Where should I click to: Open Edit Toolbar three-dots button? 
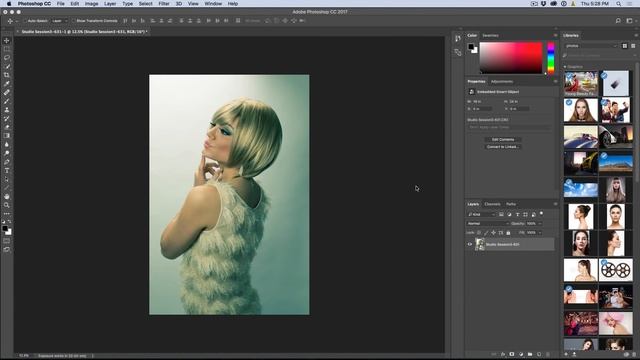click(7, 213)
